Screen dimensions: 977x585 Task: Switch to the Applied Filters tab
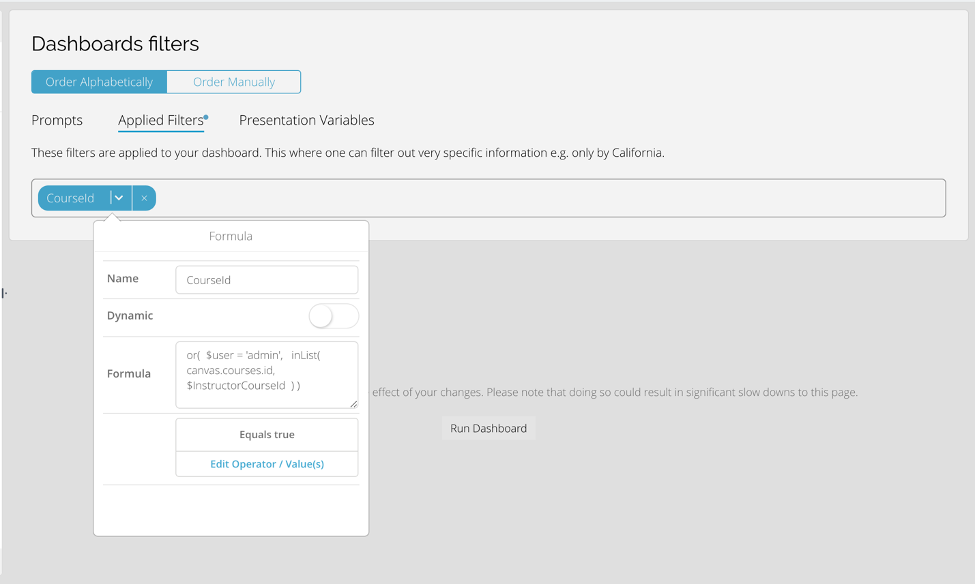160,121
